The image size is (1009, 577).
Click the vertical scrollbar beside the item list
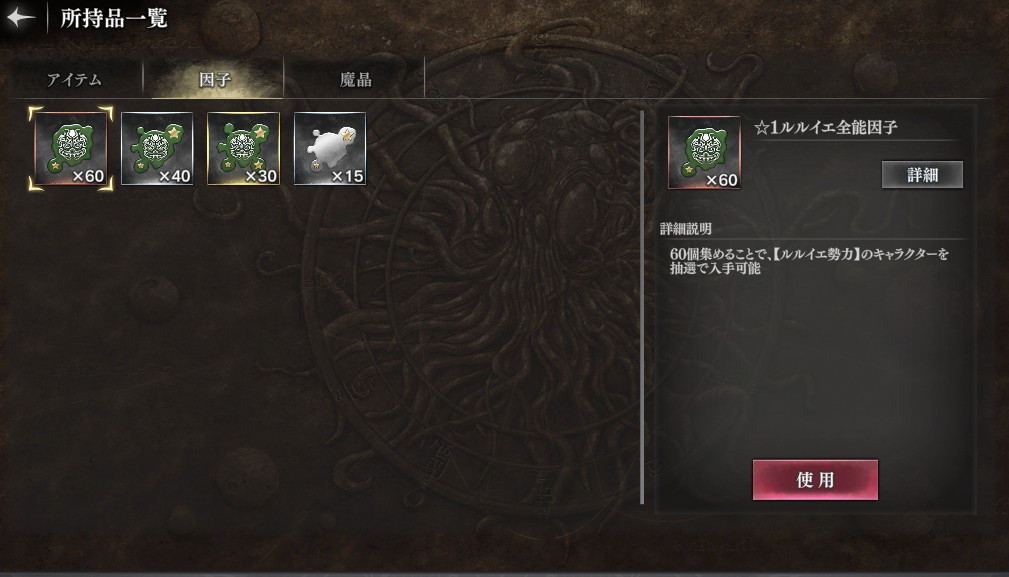point(642,307)
